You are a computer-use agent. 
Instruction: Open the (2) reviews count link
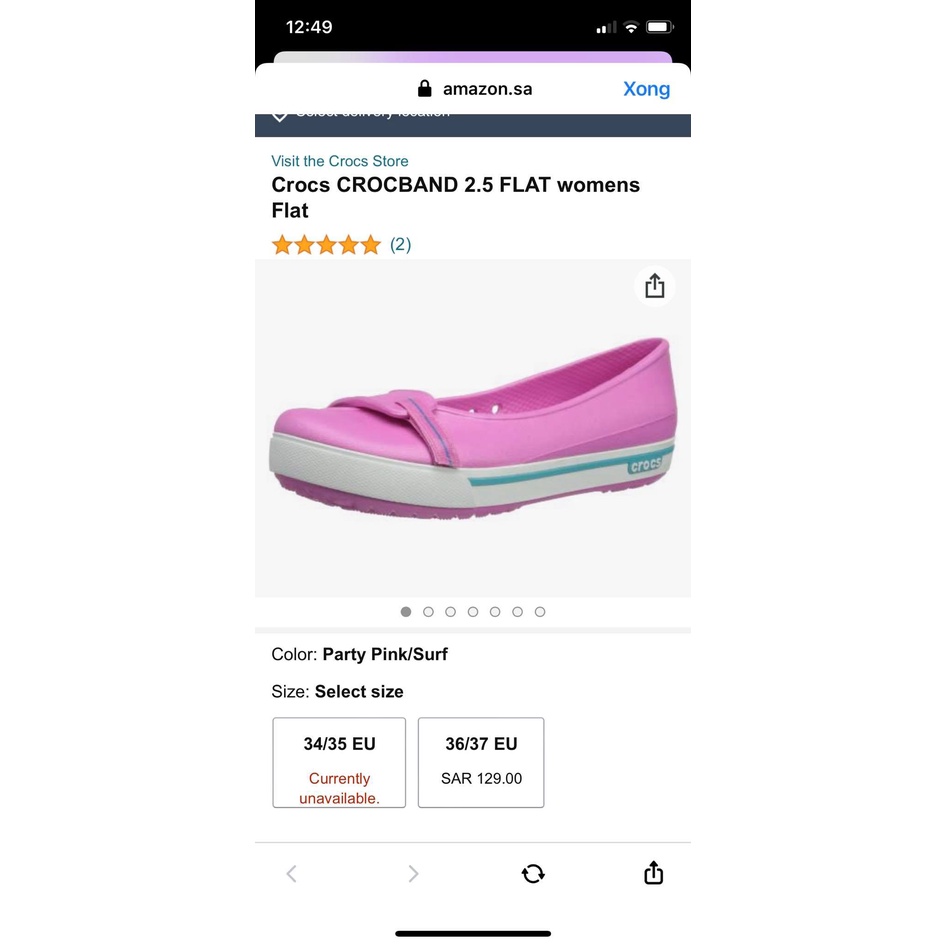click(x=400, y=244)
